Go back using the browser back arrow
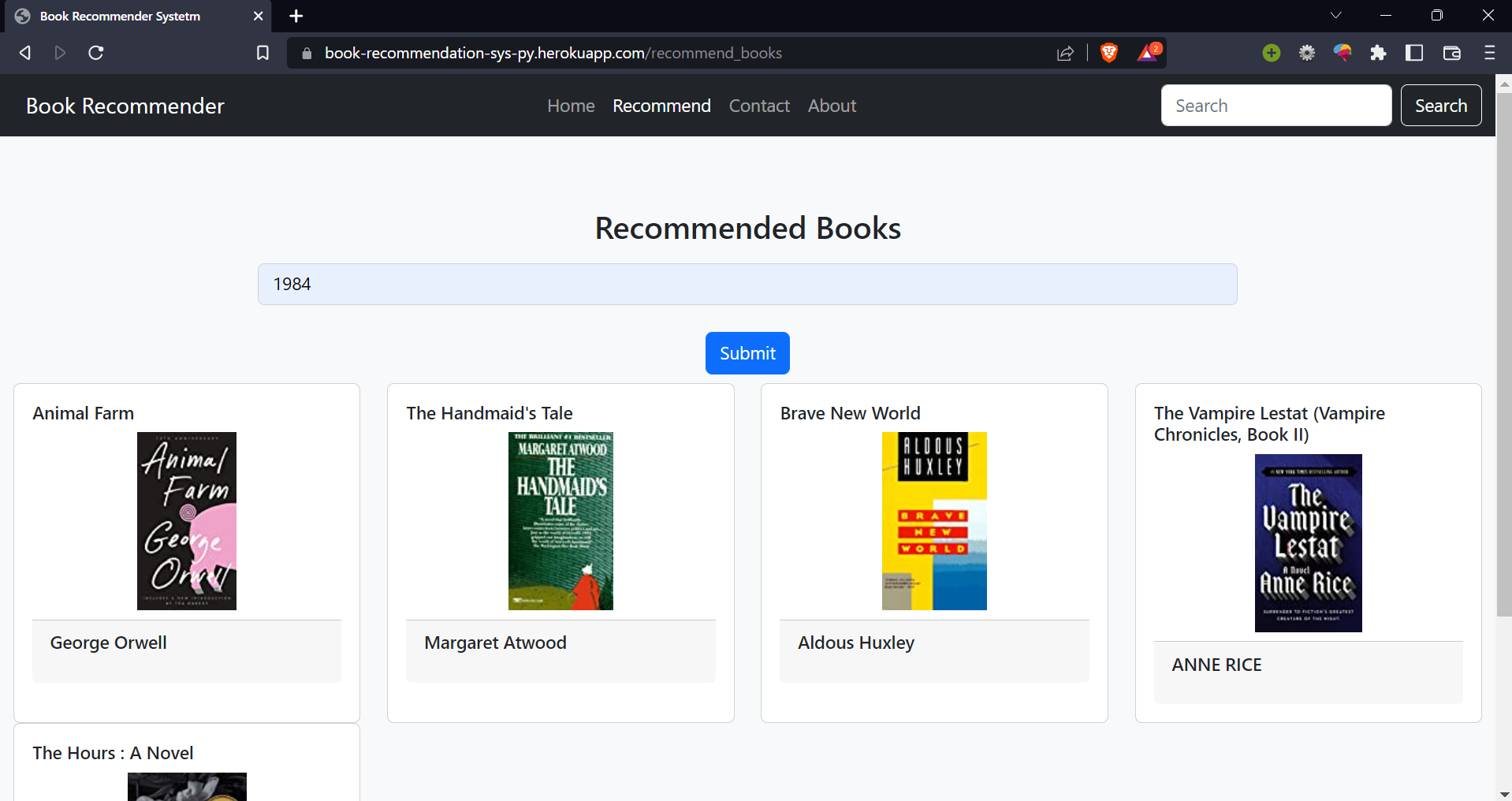The image size is (1512, 801). point(25,53)
